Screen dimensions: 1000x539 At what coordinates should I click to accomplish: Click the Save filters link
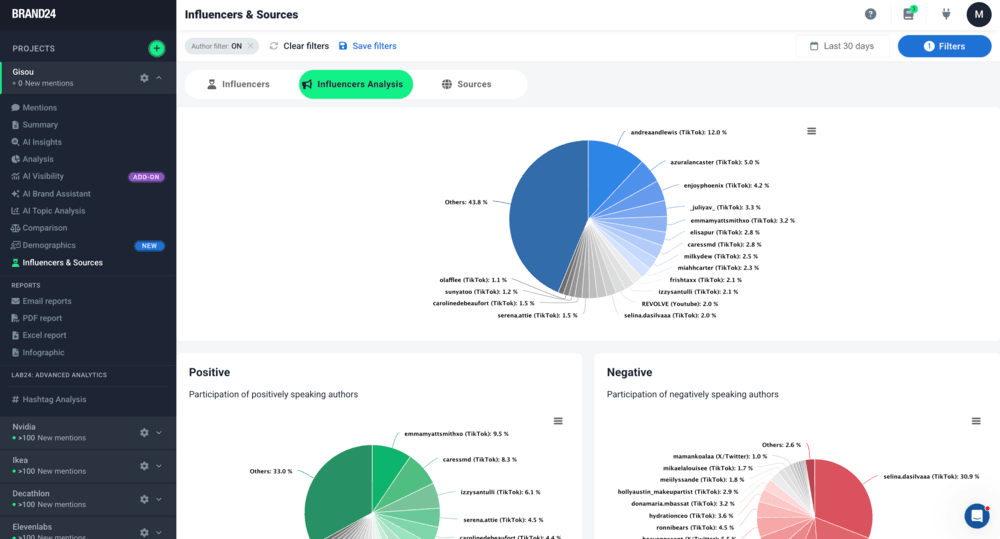(367, 46)
